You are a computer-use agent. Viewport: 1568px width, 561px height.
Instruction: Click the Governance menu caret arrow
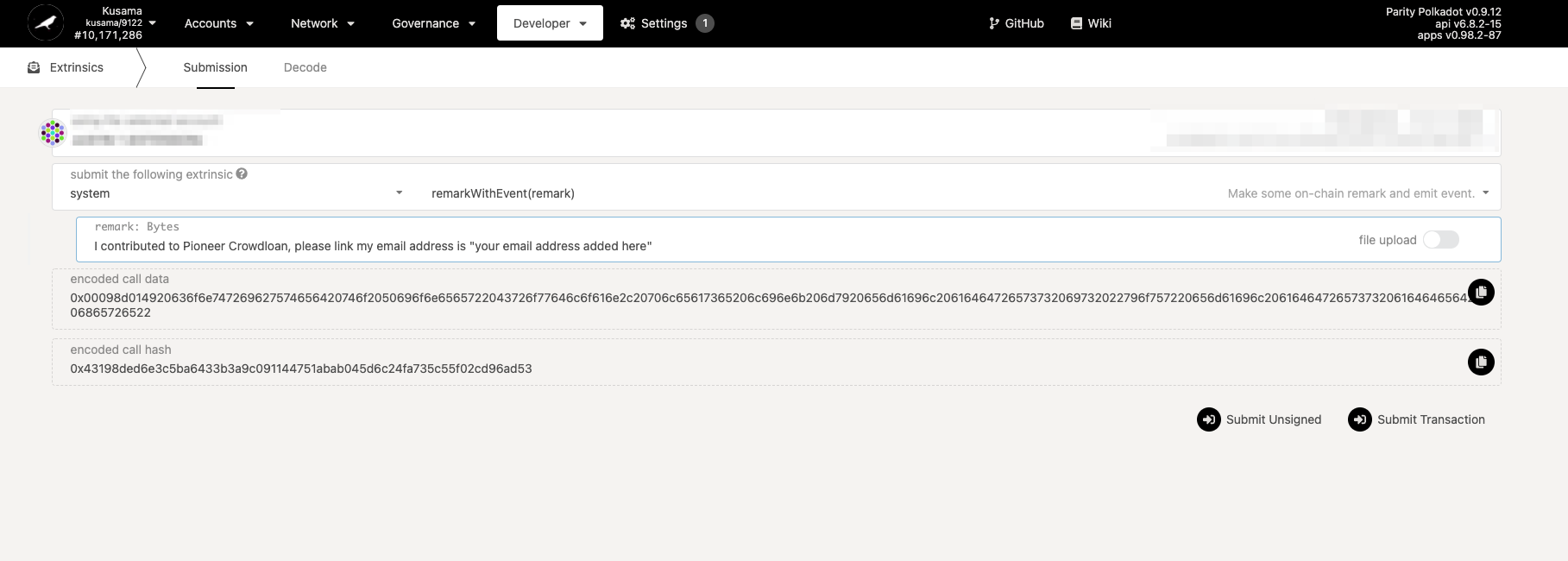[472, 24]
